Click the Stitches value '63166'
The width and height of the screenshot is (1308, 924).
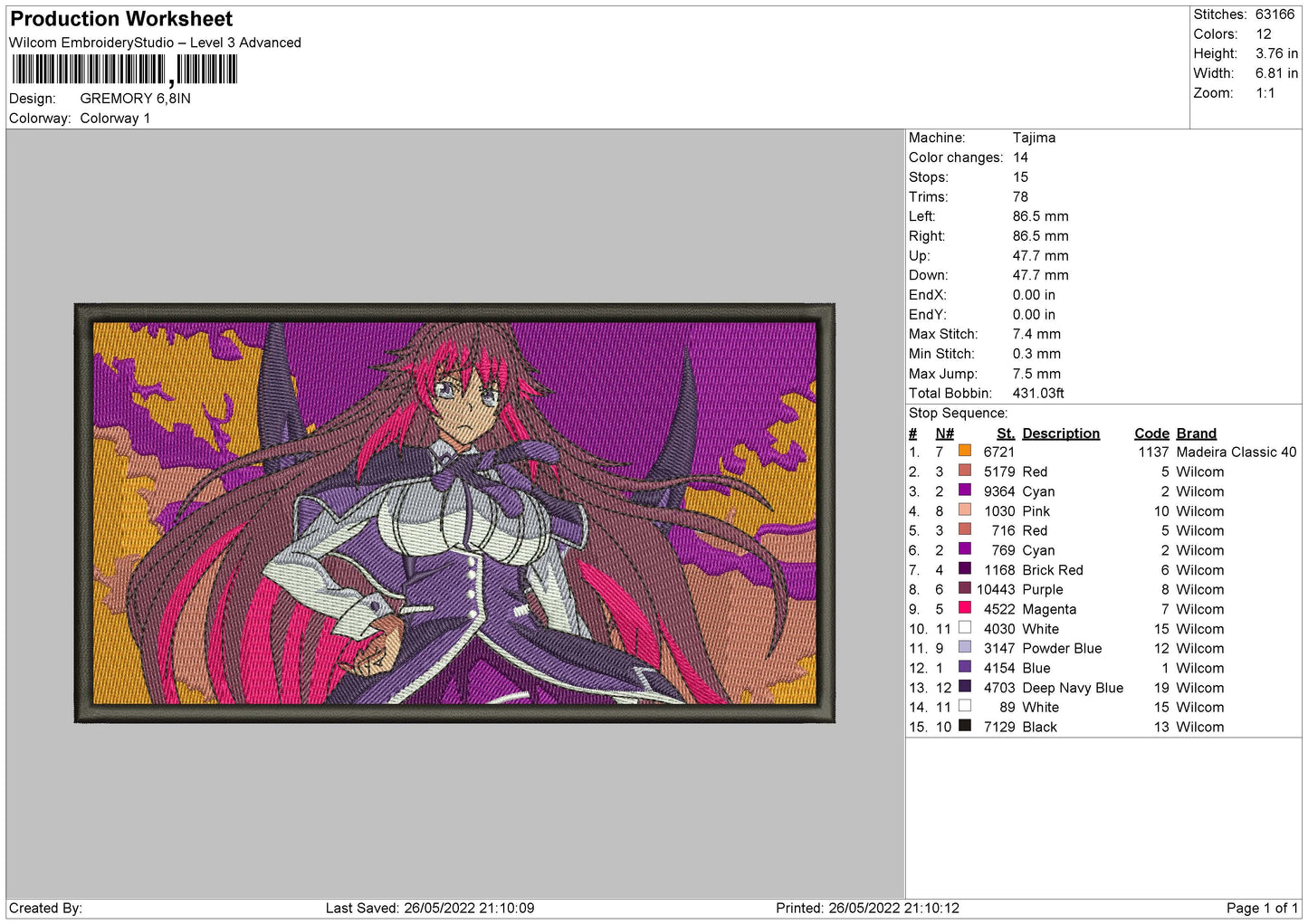(x=1275, y=14)
